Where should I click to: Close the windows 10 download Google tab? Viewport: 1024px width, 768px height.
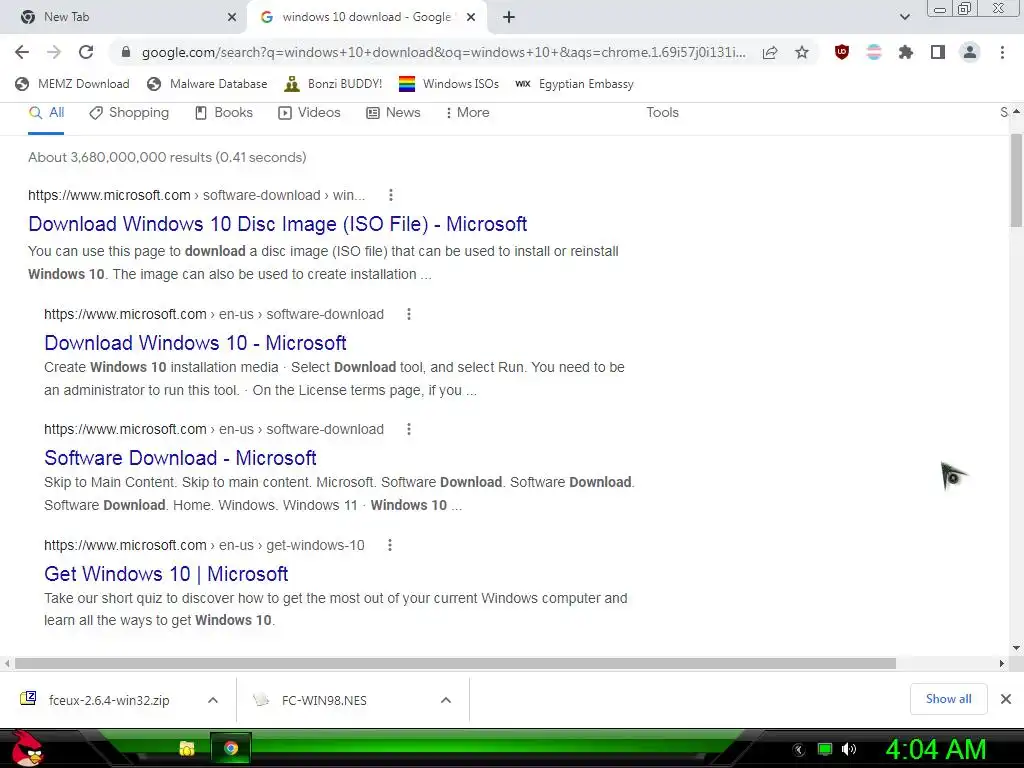pos(470,17)
